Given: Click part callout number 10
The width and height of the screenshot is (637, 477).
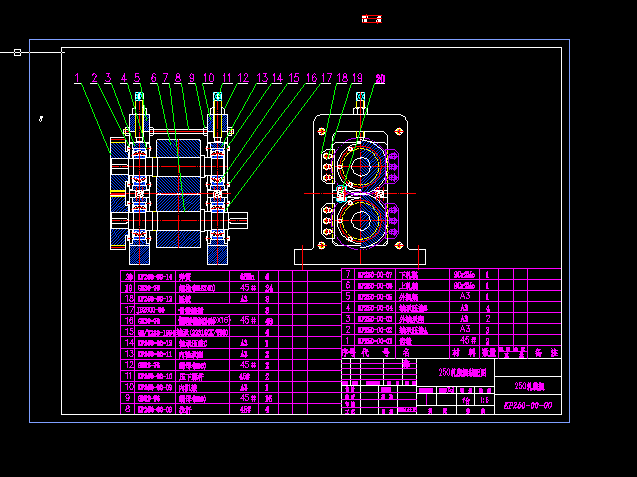Looking at the screenshot, I should [208, 77].
